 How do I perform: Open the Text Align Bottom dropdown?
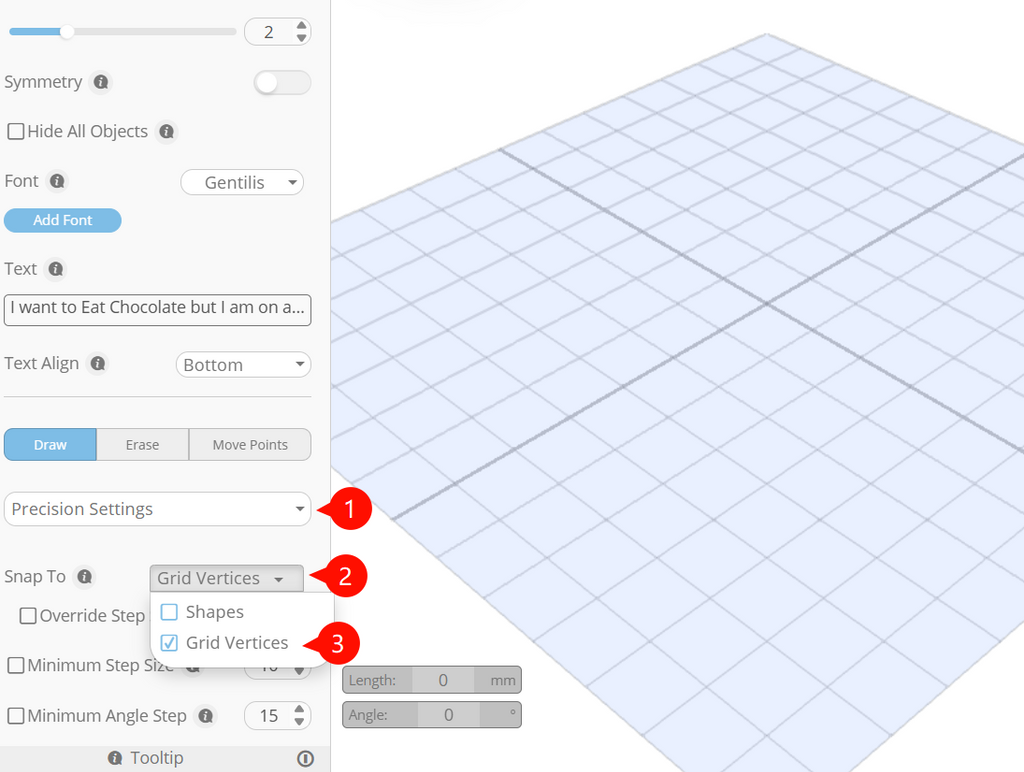[x=243, y=364]
